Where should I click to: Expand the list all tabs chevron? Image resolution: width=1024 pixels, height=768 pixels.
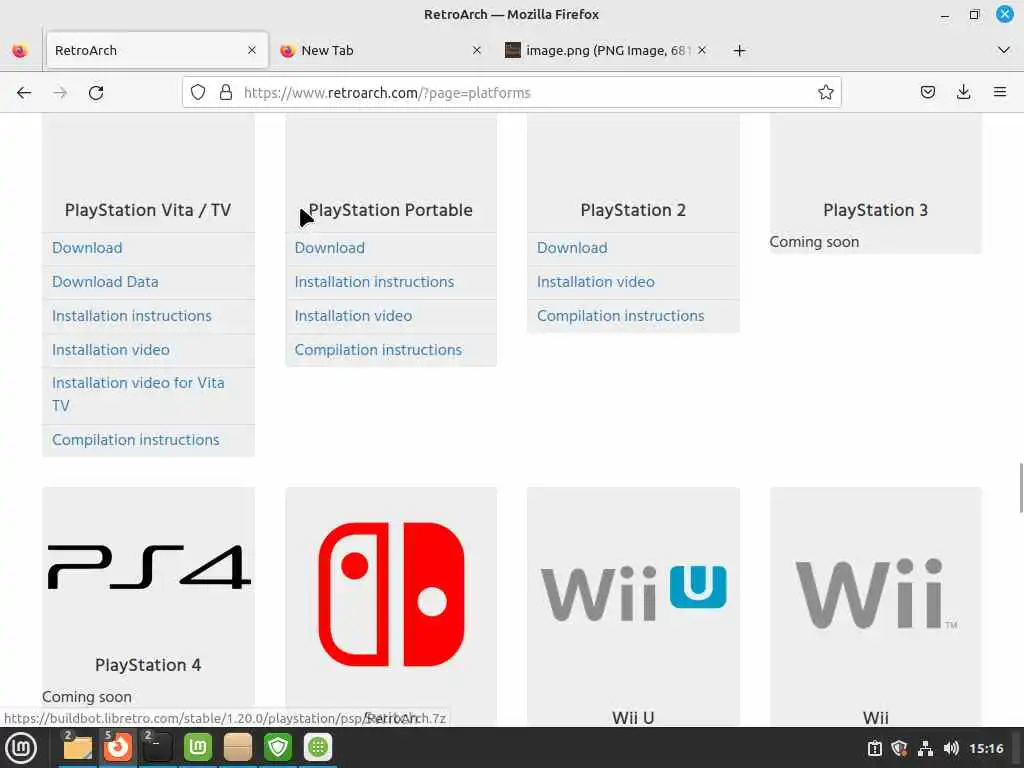coord(1004,50)
